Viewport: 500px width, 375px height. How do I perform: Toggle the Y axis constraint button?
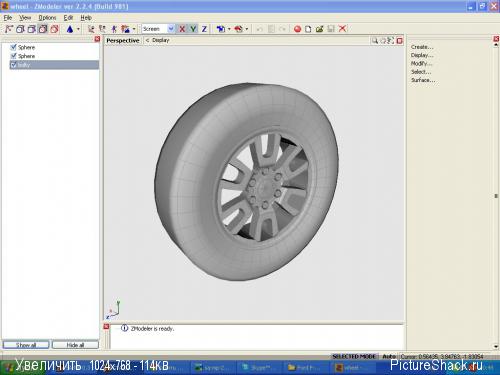point(193,29)
